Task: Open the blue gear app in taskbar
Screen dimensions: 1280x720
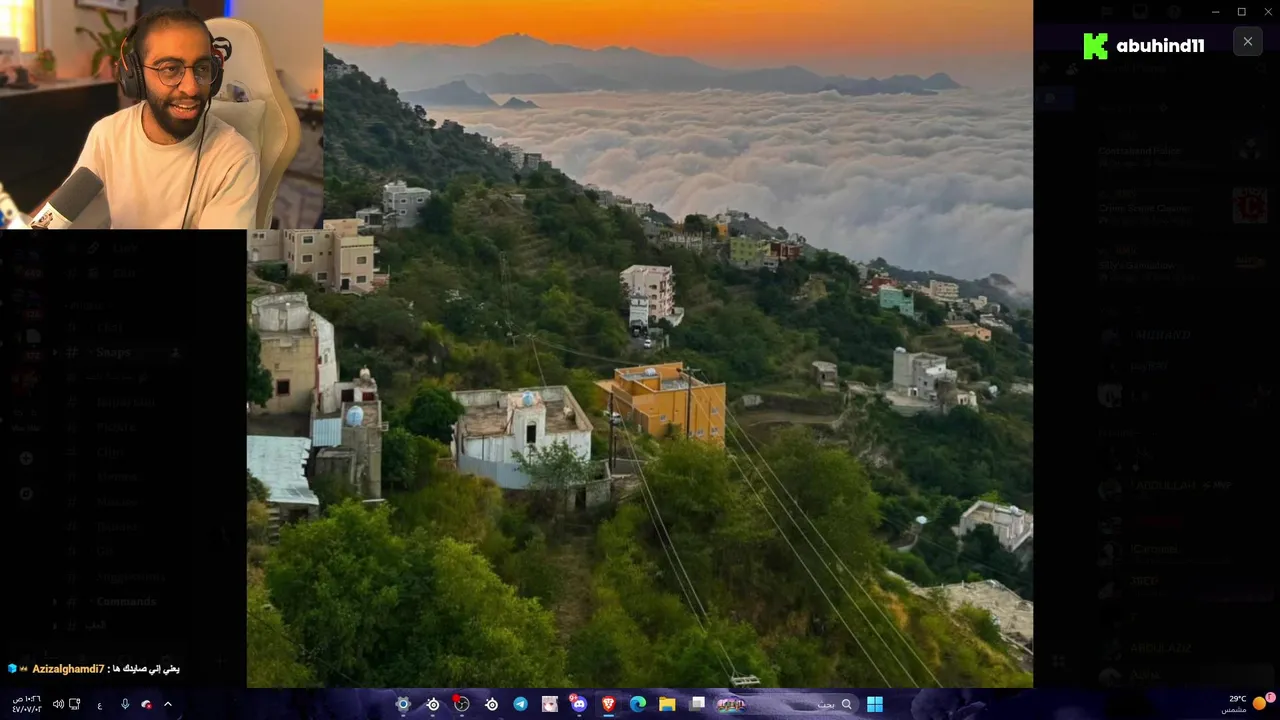Action: [403, 704]
